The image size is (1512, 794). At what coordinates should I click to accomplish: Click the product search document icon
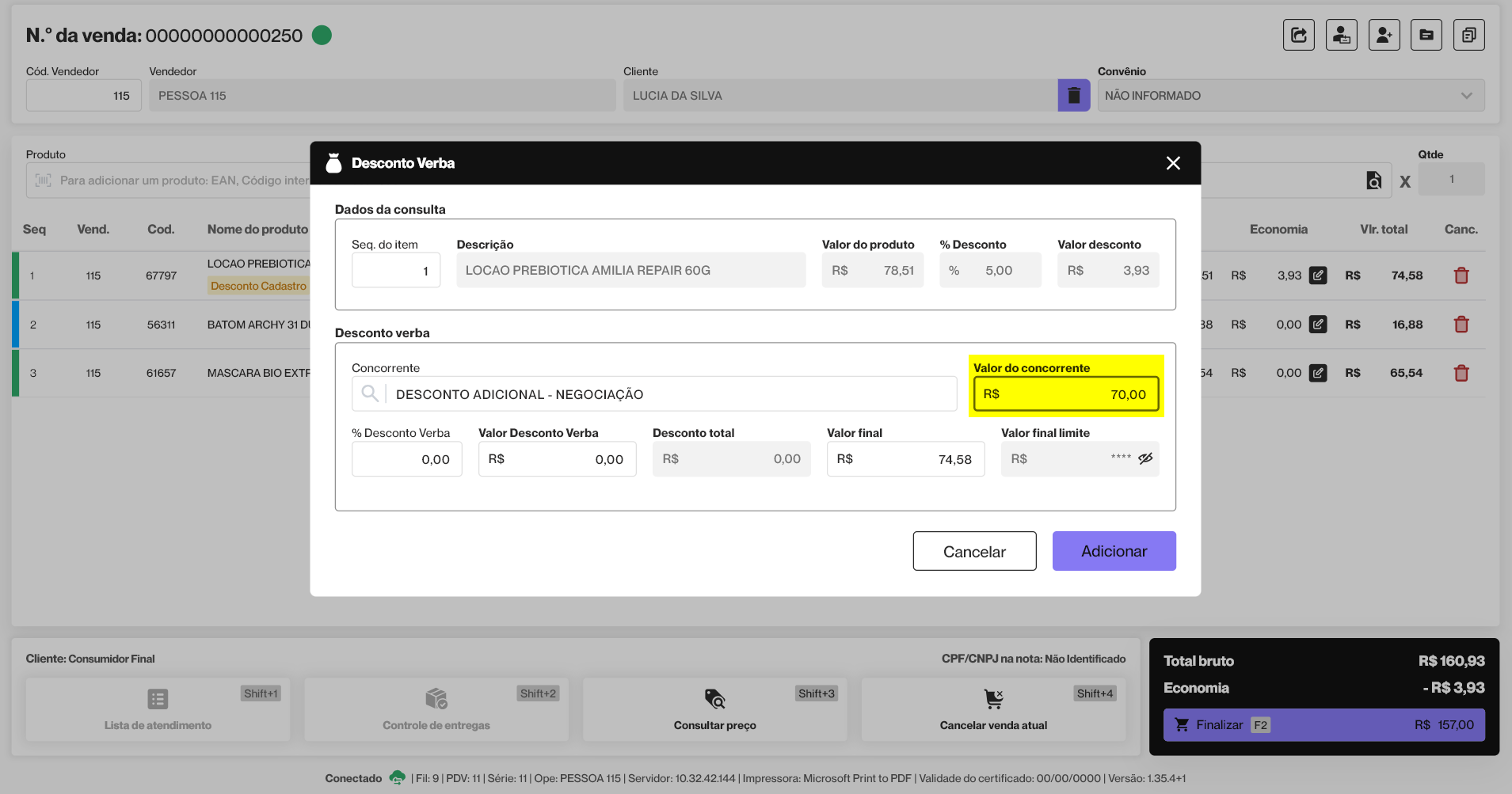[x=1373, y=180]
